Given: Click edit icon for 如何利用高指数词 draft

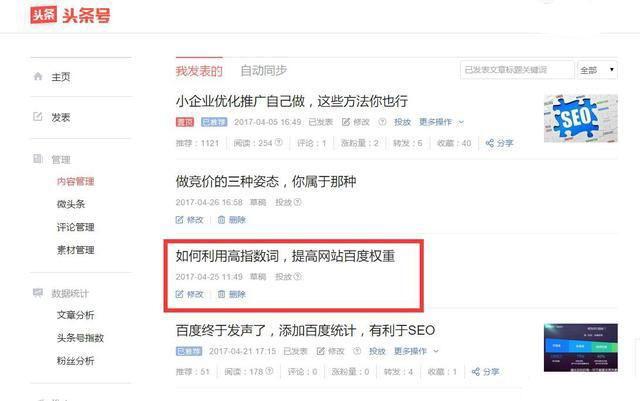Looking at the screenshot, I should pos(179,294).
